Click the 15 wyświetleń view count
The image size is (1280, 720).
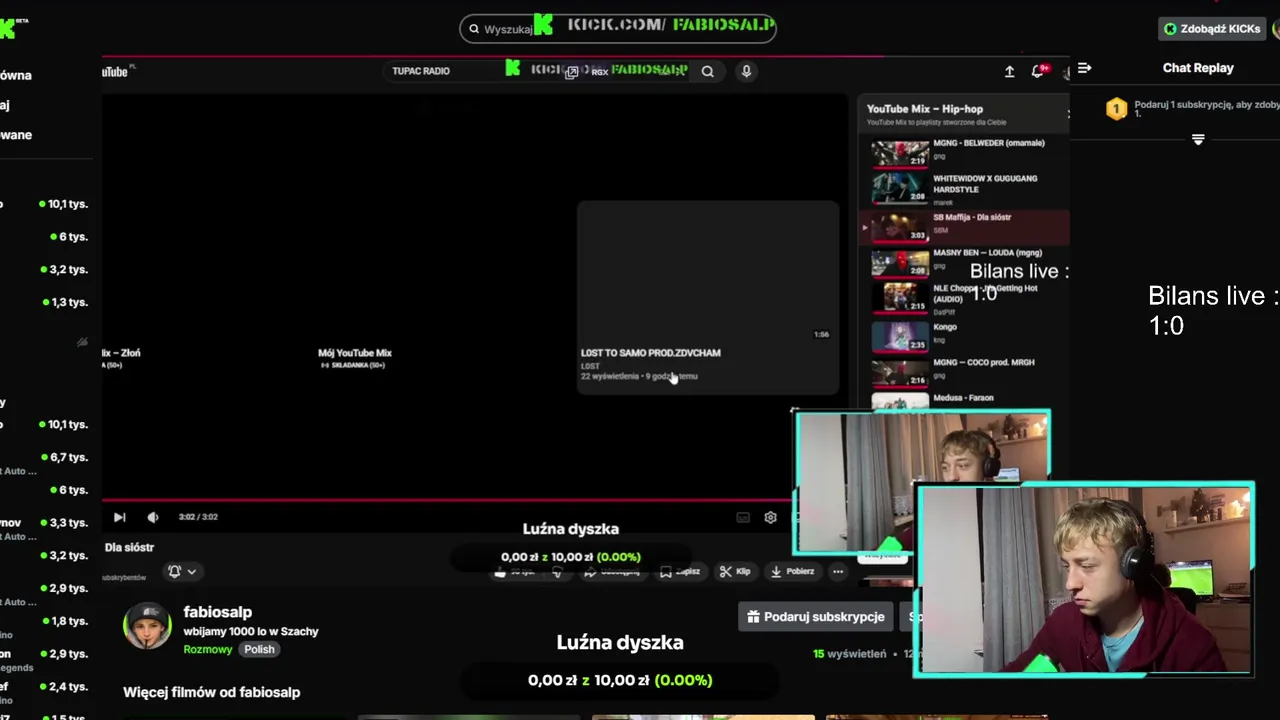tap(850, 654)
